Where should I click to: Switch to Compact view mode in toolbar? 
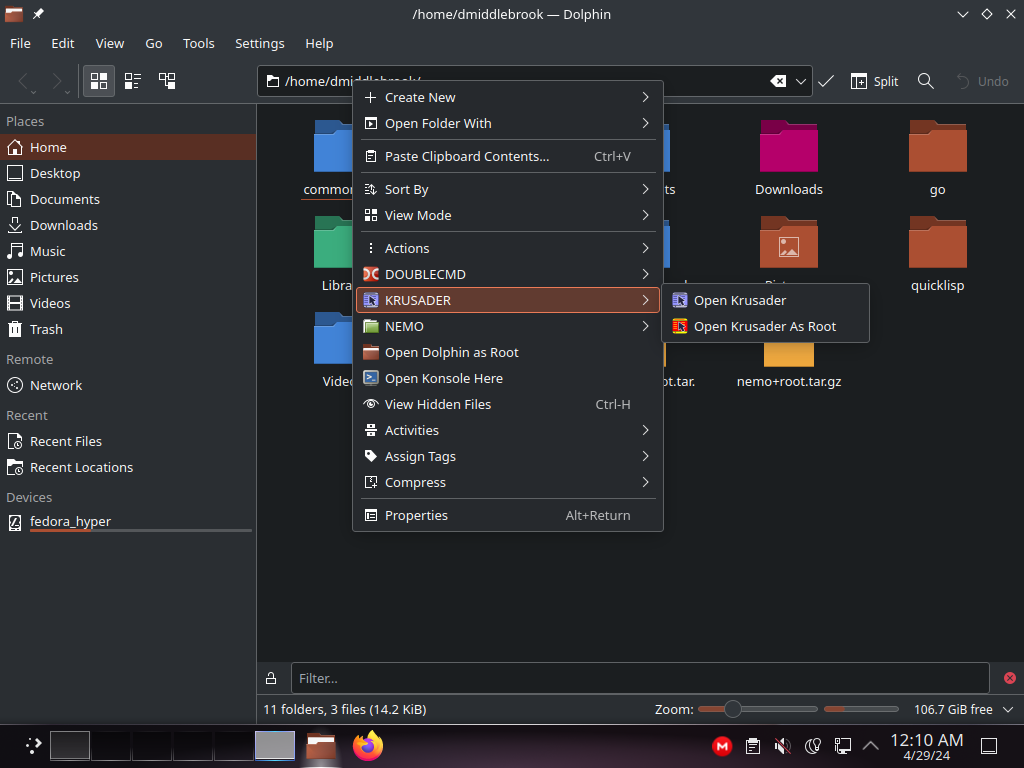(x=133, y=81)
